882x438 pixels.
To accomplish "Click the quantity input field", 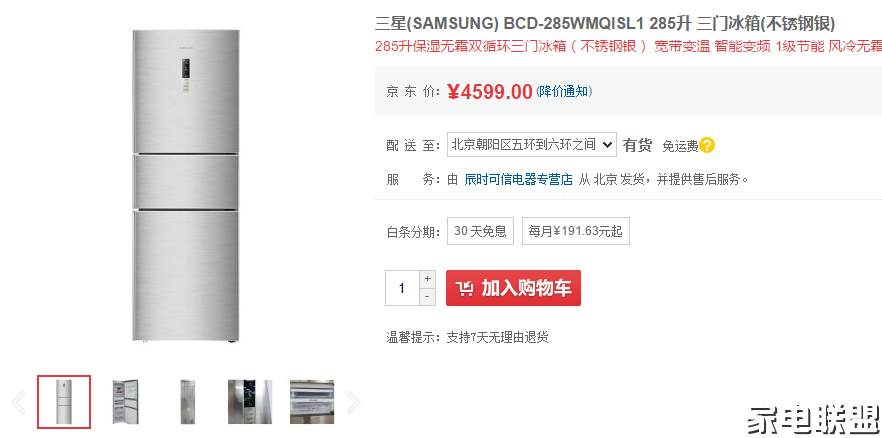I will pos(403,288).
